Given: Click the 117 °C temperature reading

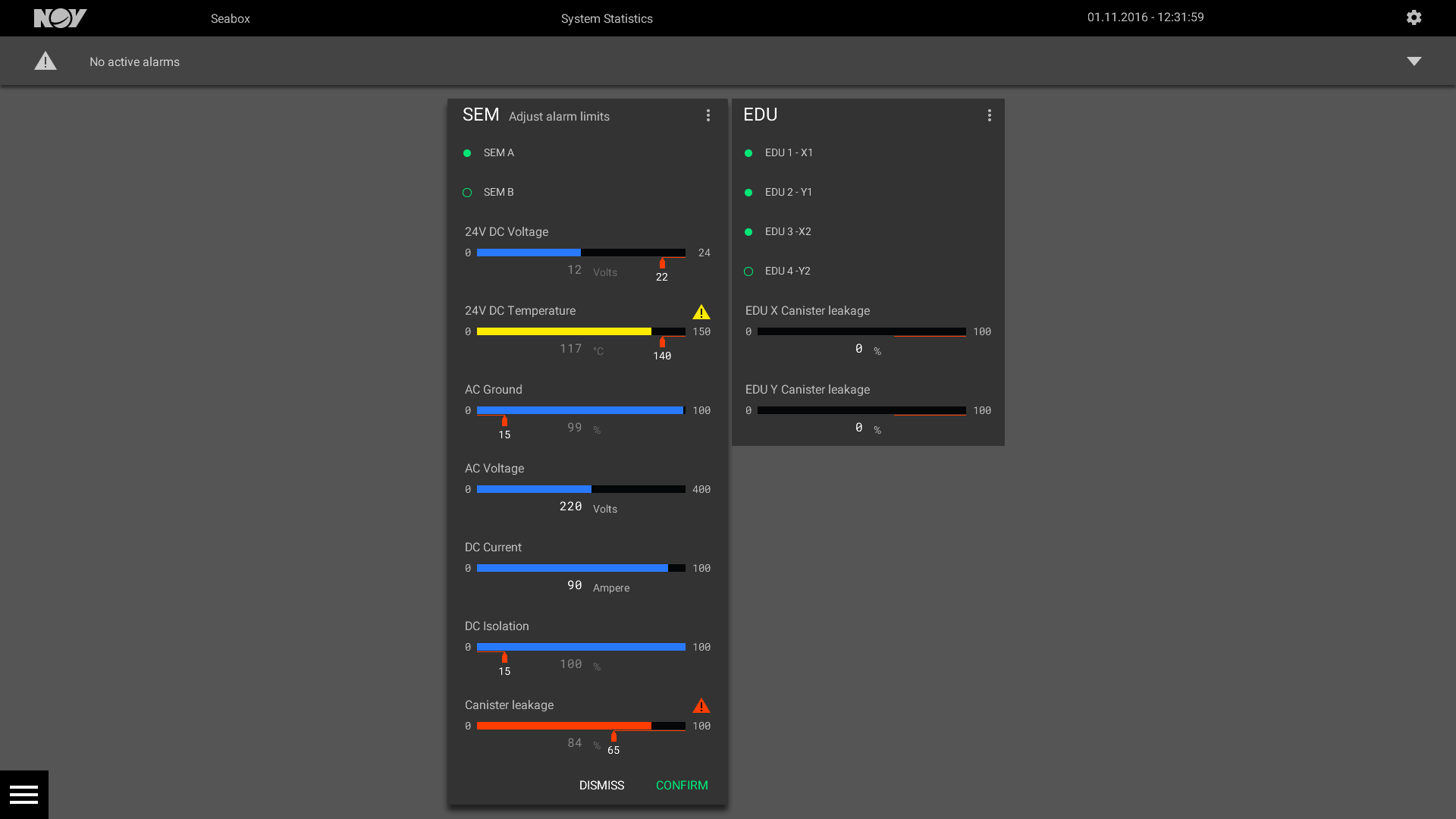Looking at the screenshot, I should click(x=582, y=350).
